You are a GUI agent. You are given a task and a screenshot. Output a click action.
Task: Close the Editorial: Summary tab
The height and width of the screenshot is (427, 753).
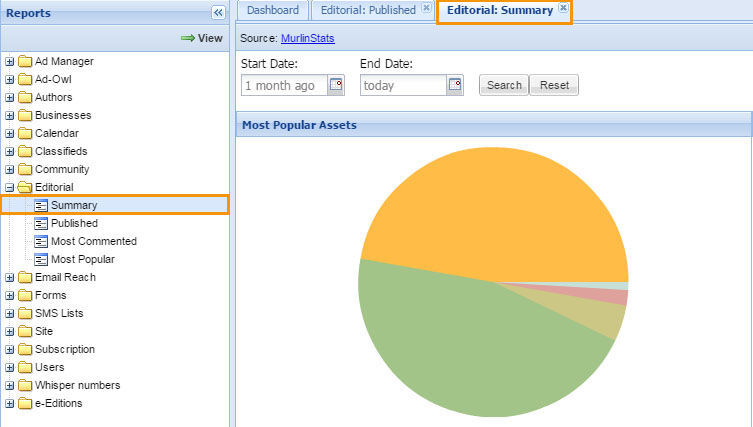tap(563, 8)
